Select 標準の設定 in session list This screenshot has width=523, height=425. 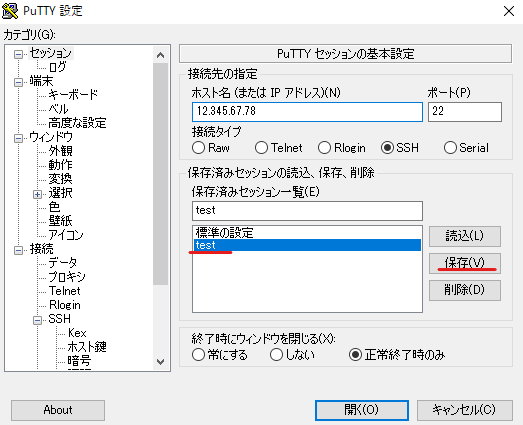click(307, 233)
